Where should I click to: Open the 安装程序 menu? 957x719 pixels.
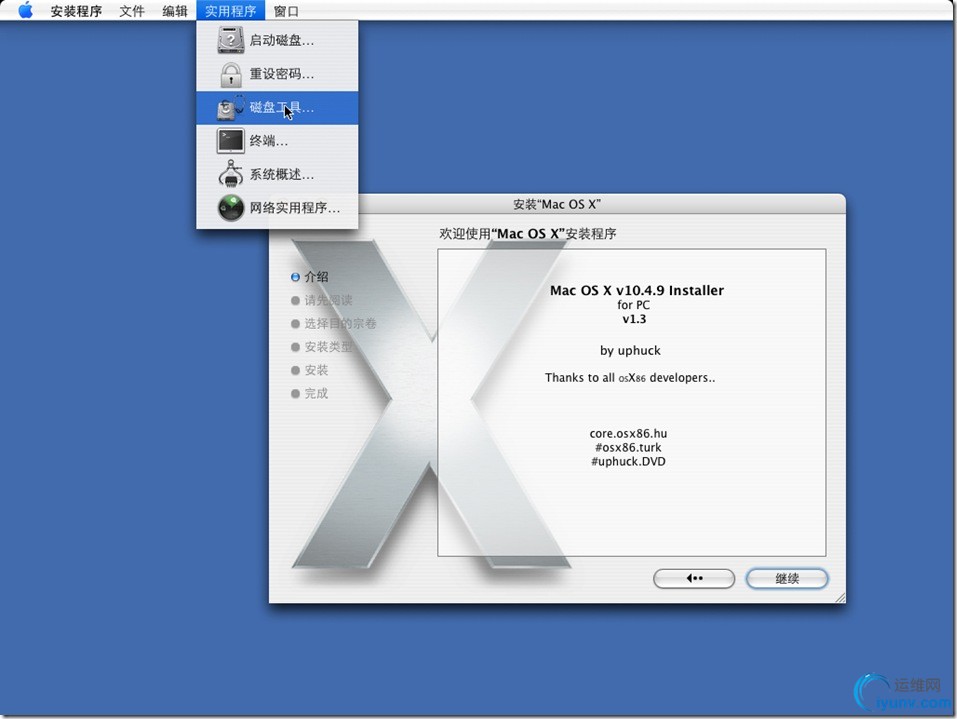coord(76,11)
